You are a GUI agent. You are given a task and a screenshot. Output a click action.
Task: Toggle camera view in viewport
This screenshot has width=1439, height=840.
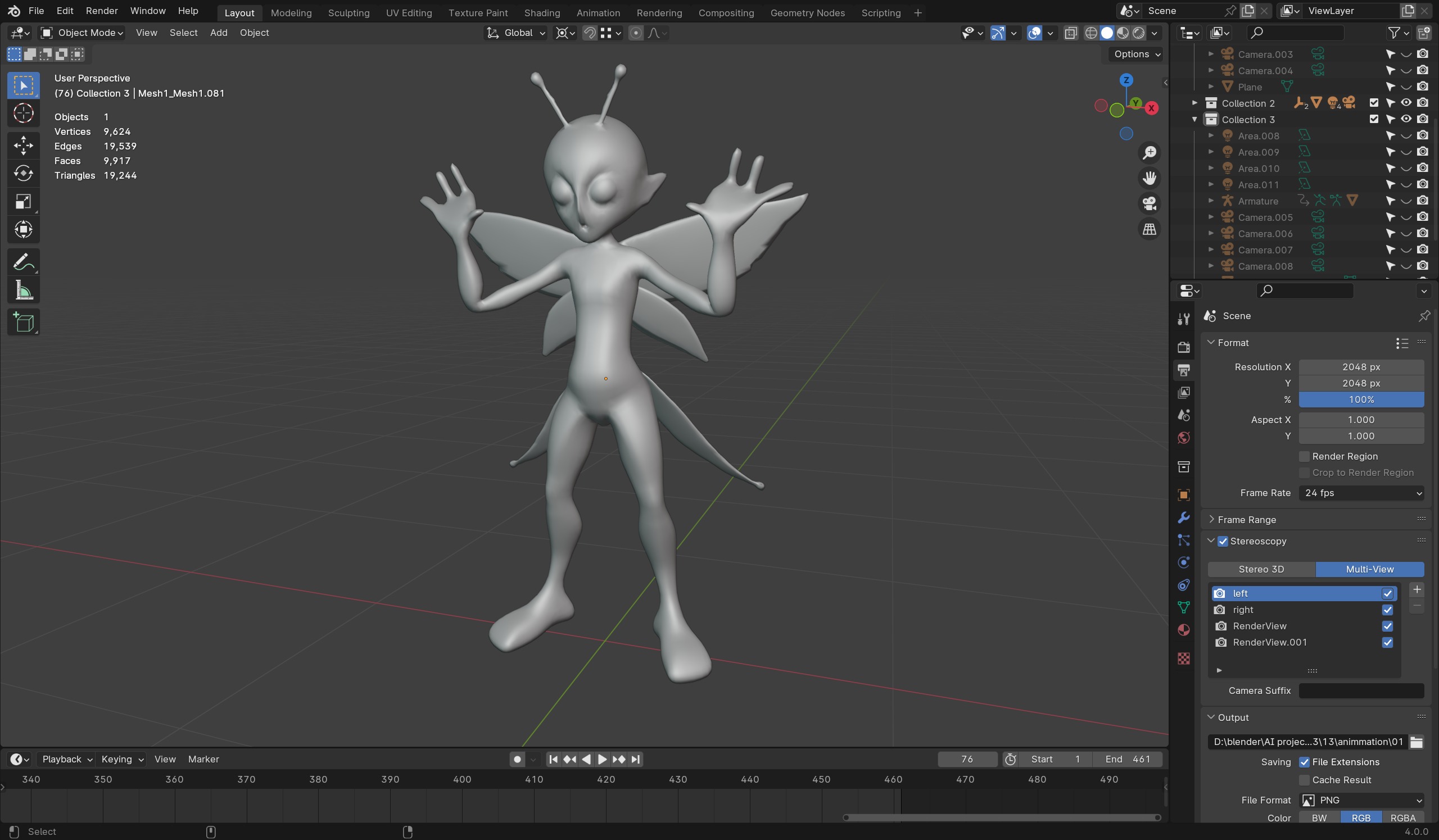tap(1149, 204)
